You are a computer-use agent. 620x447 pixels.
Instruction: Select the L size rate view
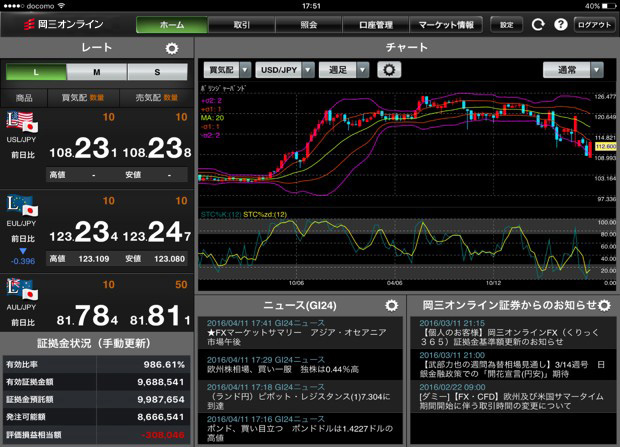[36, 72]
